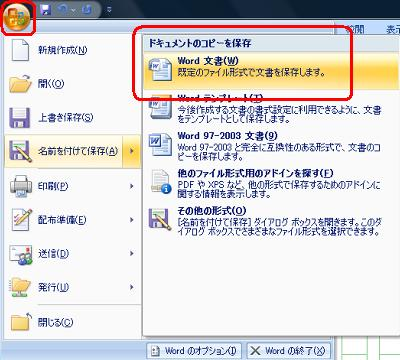This screenshot has width=400, height=360.
Task: Open Customize Quick Access Toolbar dropdown
Action: pyautogui.click(x=109, y=10)
